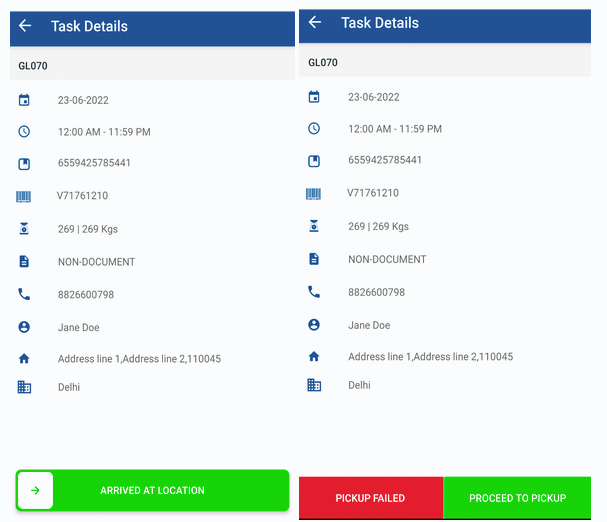Tap weight scale icon on the right screen

314,227
